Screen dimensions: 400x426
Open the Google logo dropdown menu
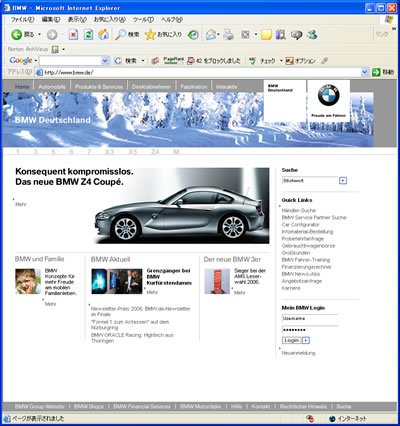(35, 61)
